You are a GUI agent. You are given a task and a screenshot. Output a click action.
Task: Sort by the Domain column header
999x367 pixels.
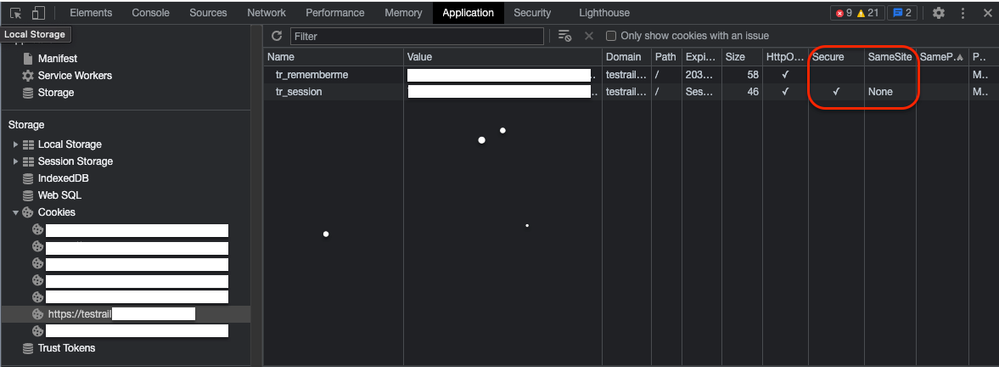pos(627,57)
